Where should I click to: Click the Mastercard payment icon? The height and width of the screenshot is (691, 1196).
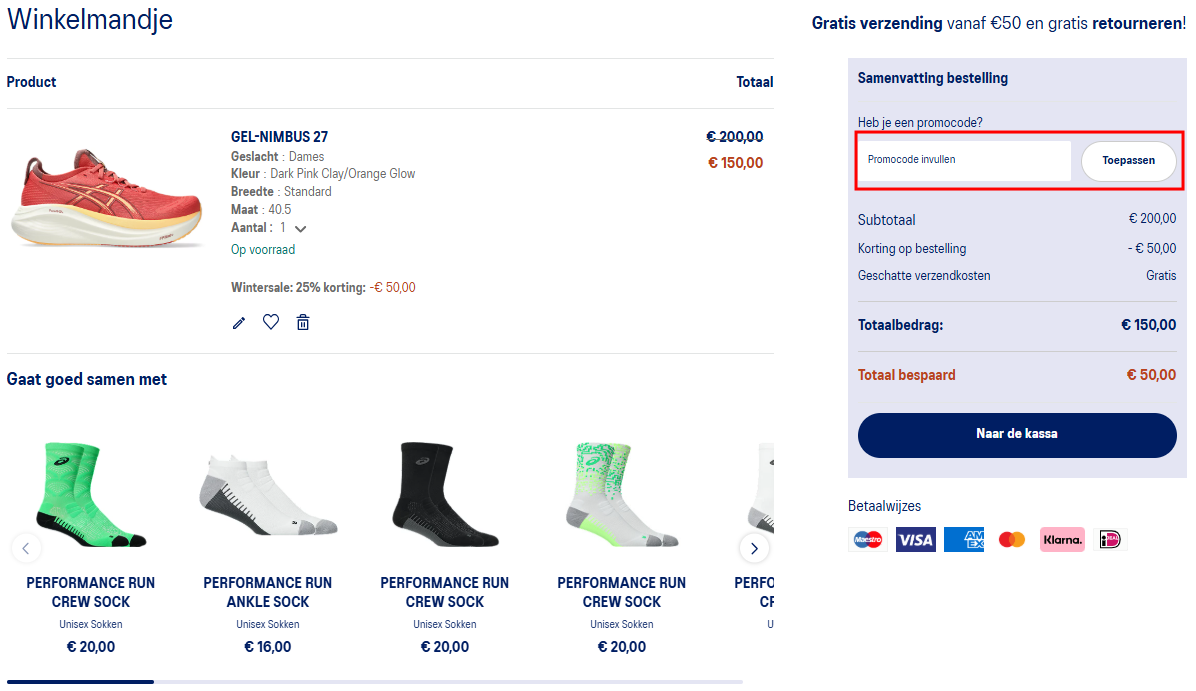pyautogui.click(x=1011, y=539)
